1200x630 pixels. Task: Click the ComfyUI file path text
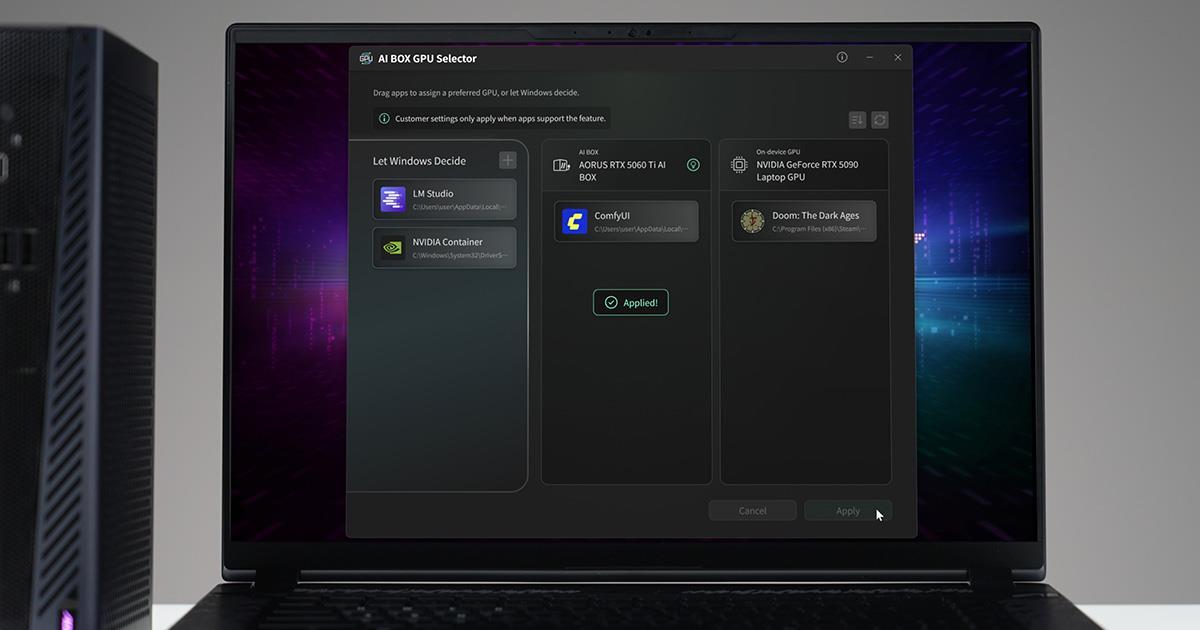642,229
